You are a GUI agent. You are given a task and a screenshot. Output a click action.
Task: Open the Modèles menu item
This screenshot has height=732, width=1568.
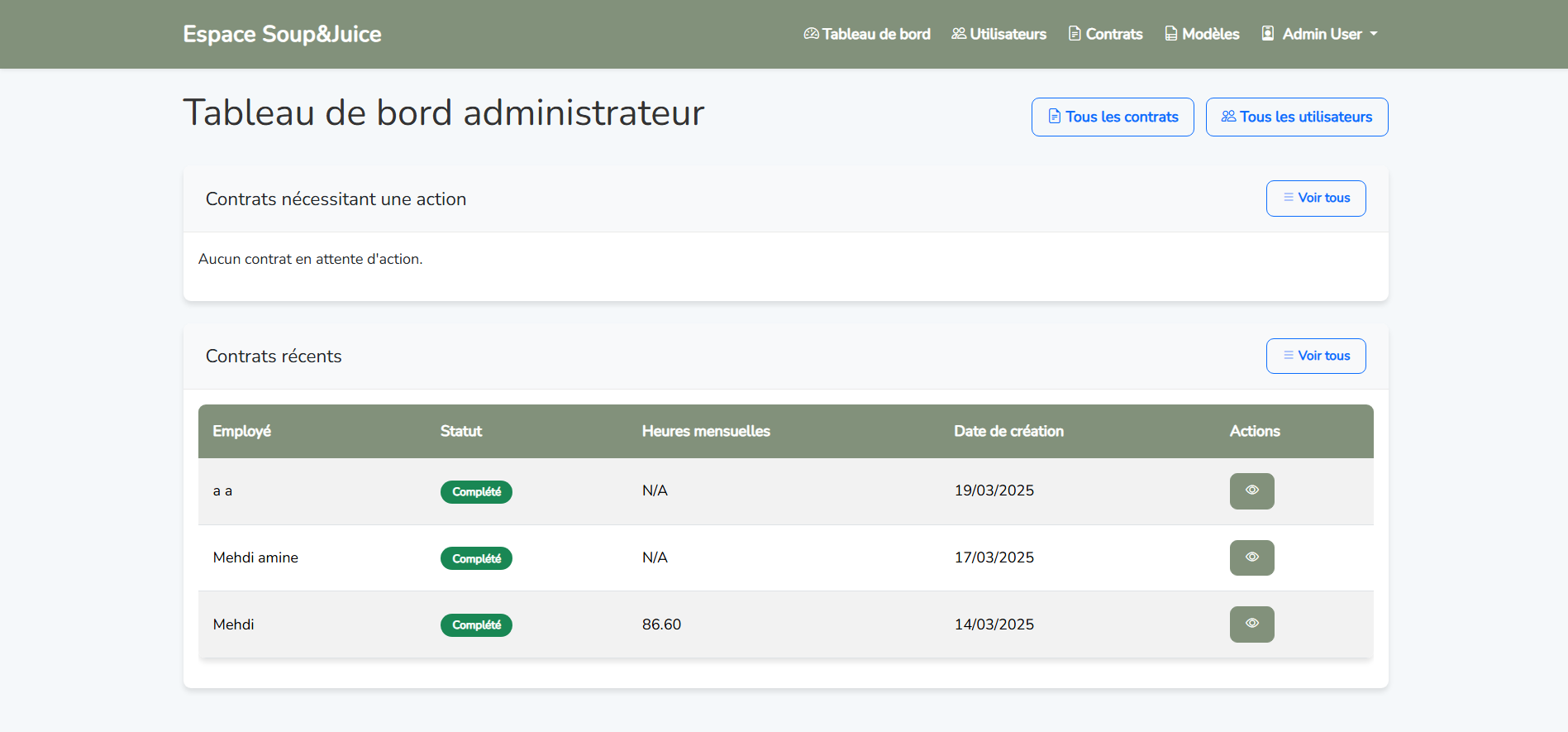[x=1210, y=34]
